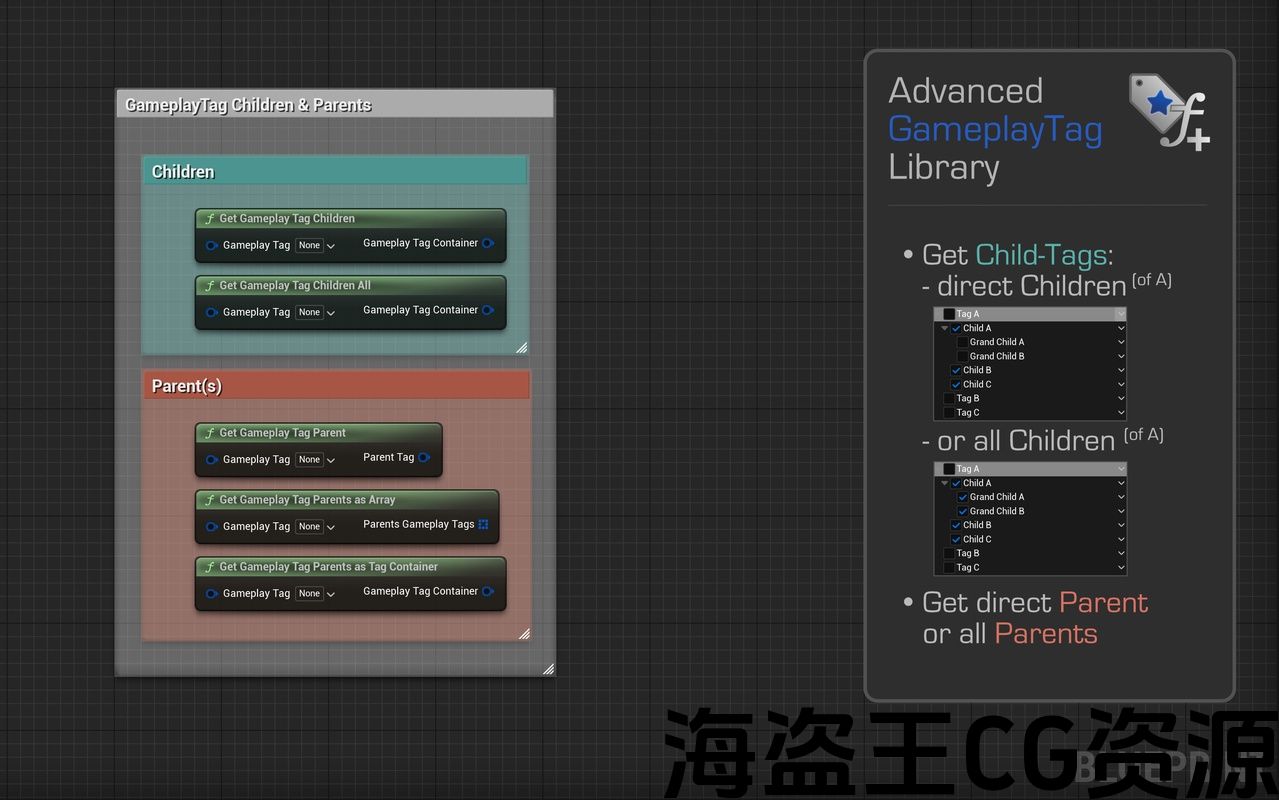Click resize handle of the Parent(s) comment box

tap(524, 633)
